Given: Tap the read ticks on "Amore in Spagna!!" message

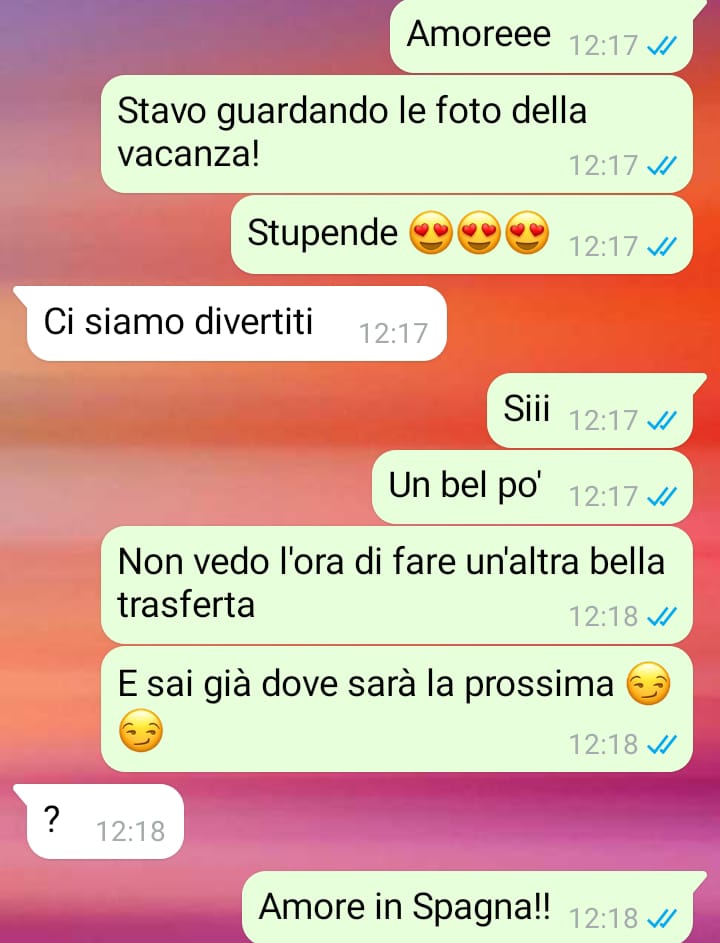Looking at the screenshot, I should click(662, 918).
